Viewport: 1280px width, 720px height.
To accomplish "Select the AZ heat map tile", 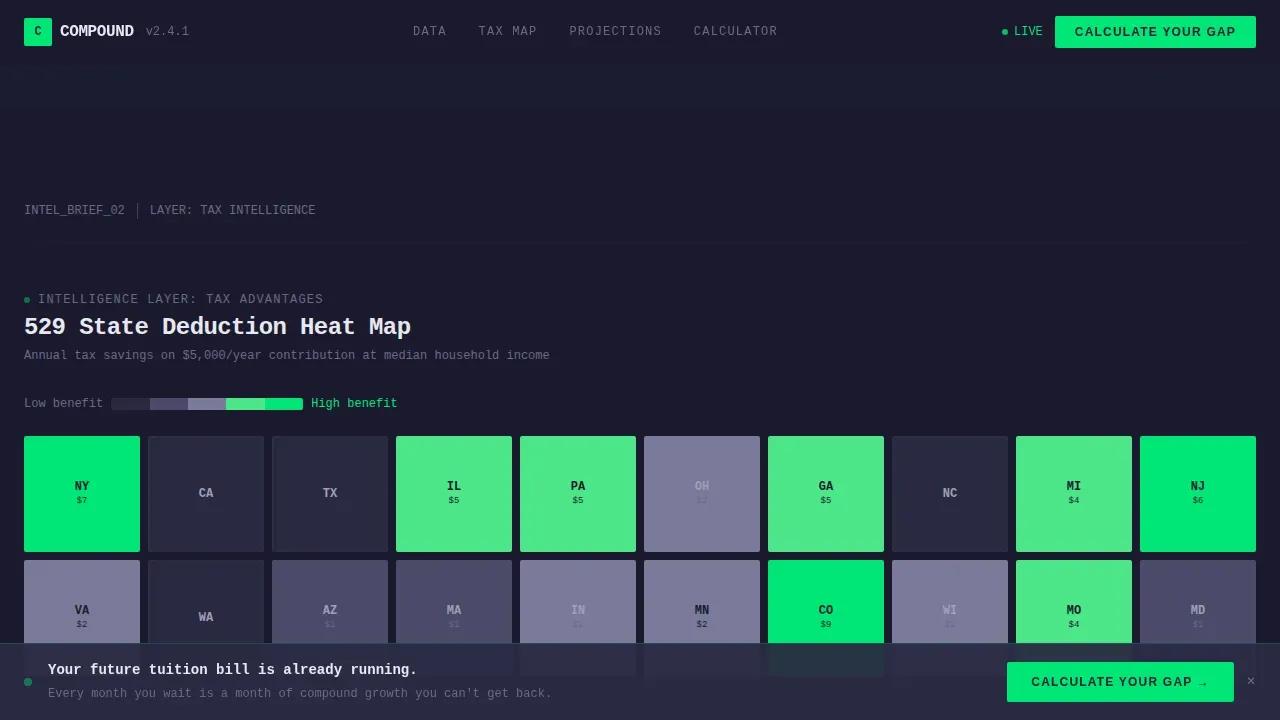I will [x=330, y=602].
